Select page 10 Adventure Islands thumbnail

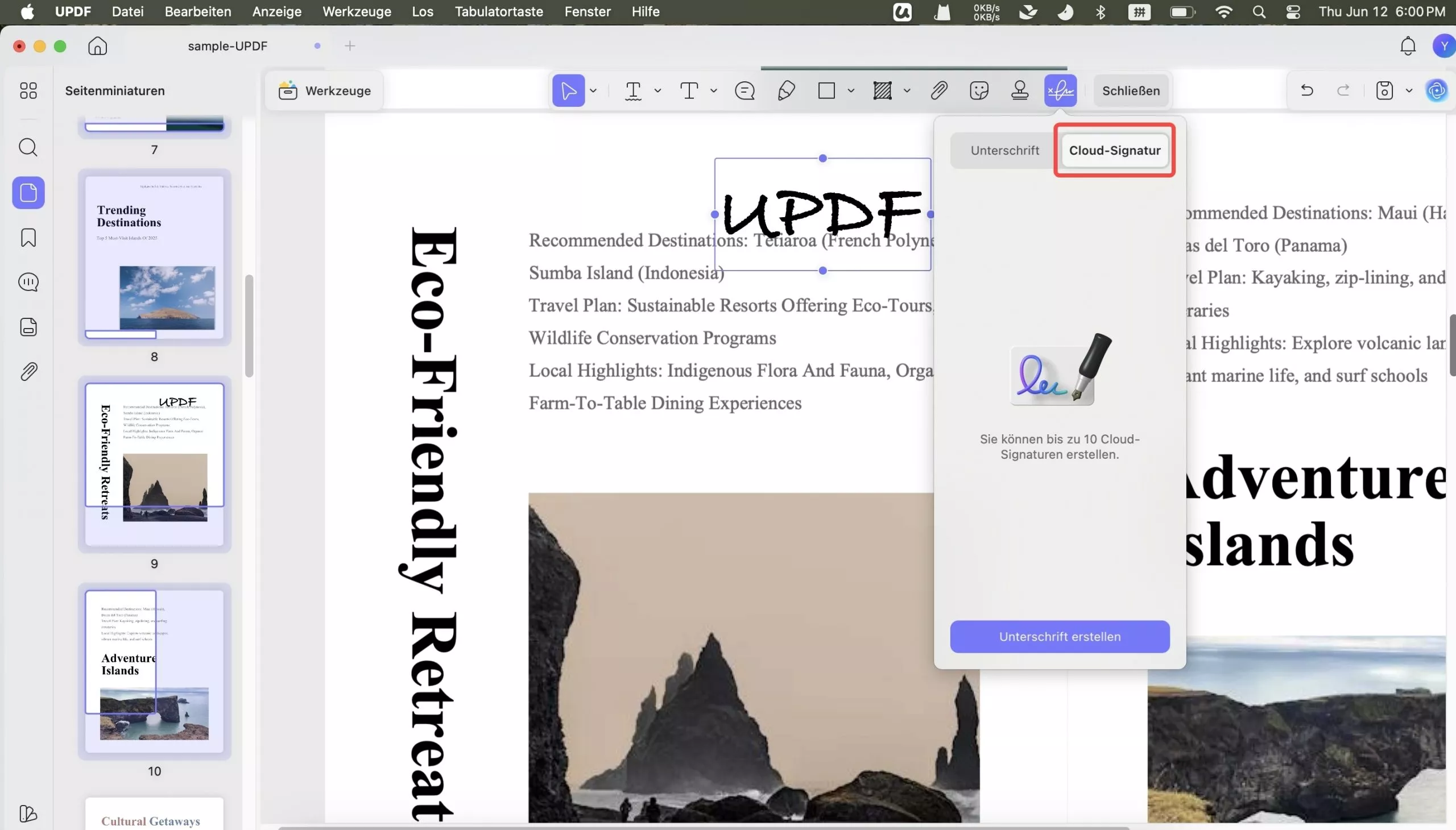(x=154, y=671)
